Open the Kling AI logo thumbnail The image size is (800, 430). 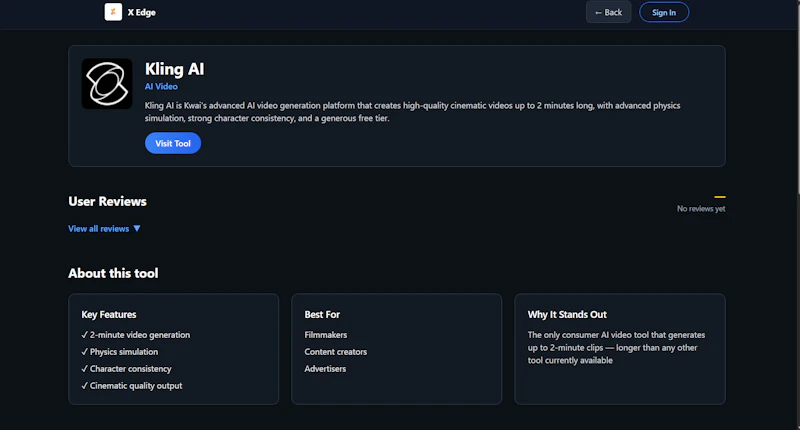click(107, 84)
